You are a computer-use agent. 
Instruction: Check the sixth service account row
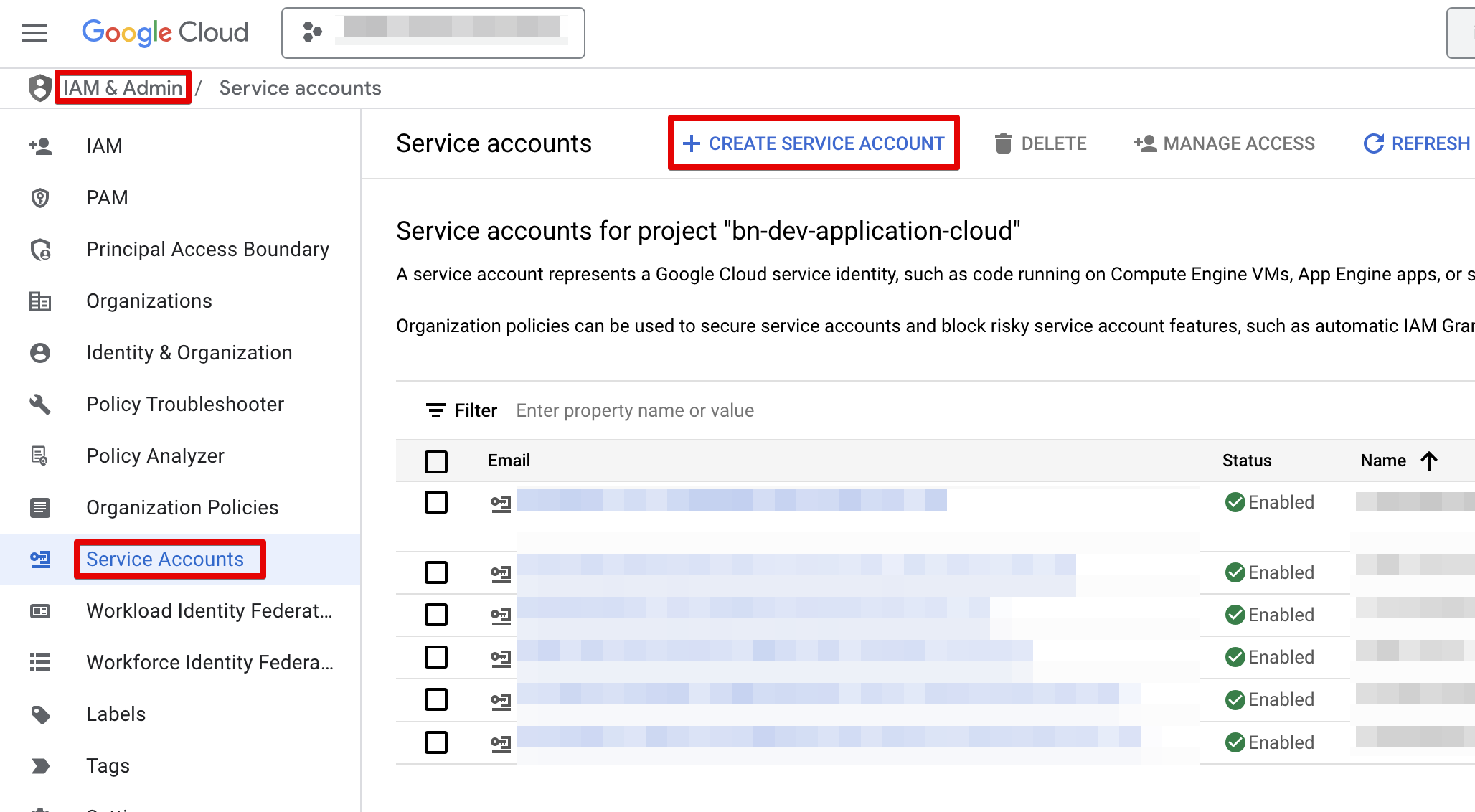click(x=436, y=742)
